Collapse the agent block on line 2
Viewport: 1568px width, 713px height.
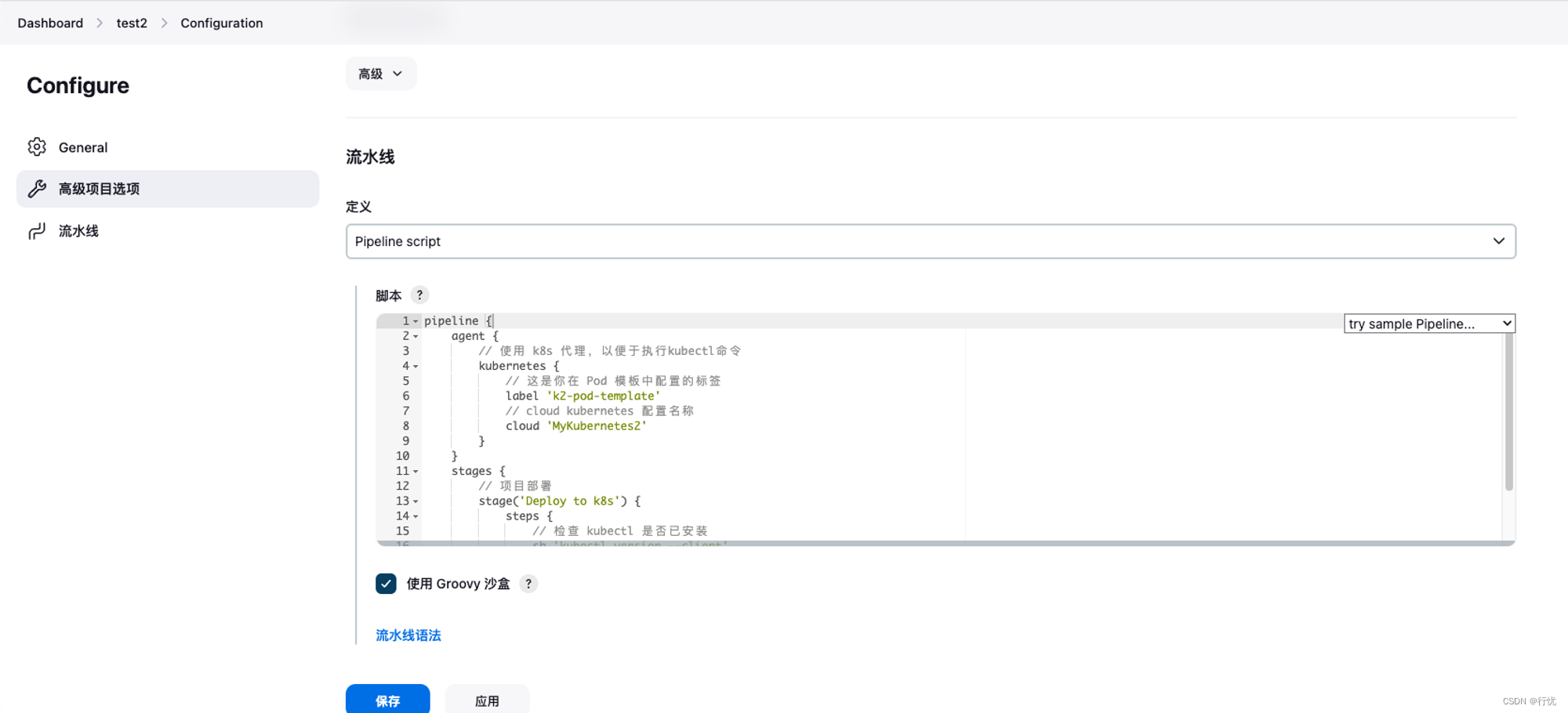(x=416, y=336)
